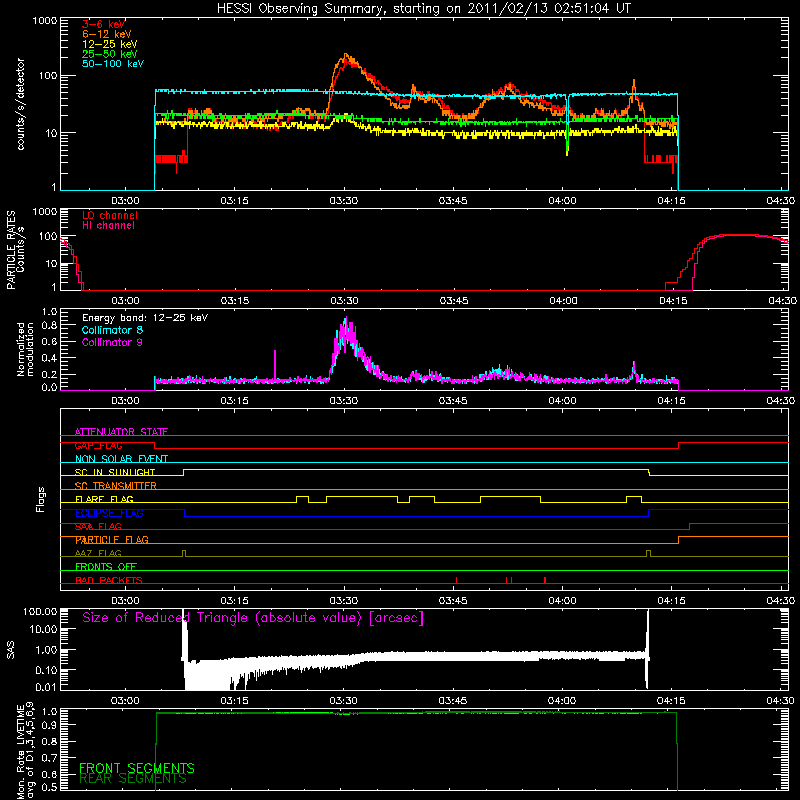800x800 pixels.
Task: Click the Energy band: 12-25 keV label
Action: pyautogui.click(x=145, y=318)
